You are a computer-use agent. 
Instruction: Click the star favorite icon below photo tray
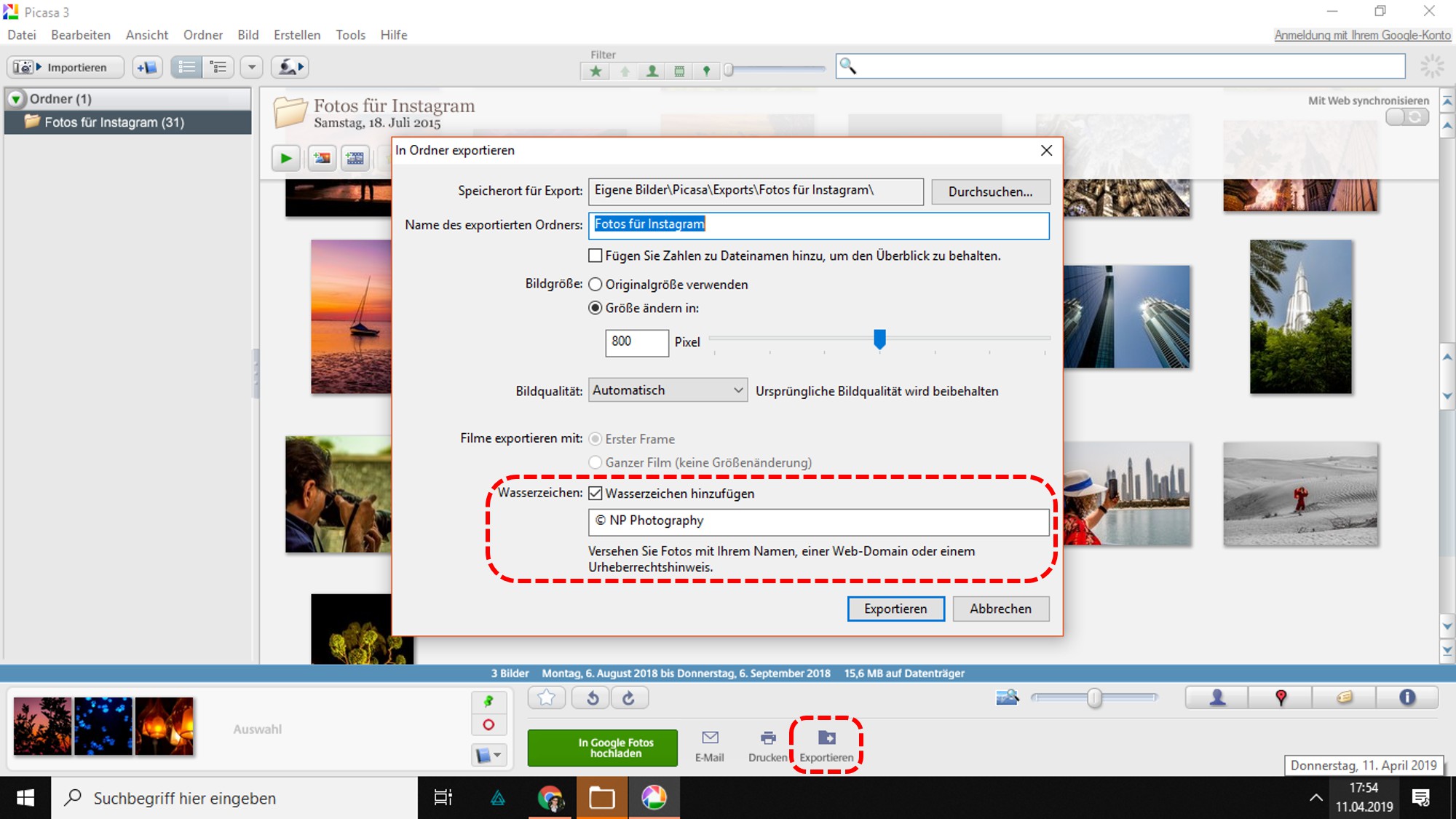tap(547, 698)
